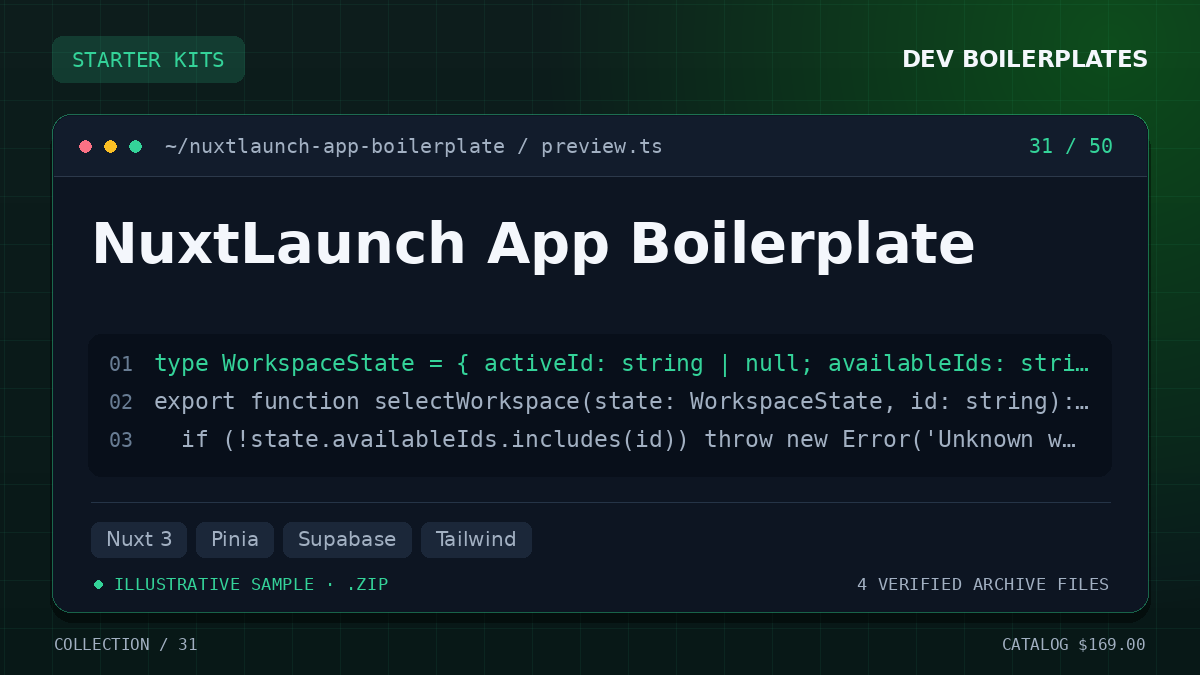
Task: Select code line 01 type WorkspaceState
Action: coord(621,364)
